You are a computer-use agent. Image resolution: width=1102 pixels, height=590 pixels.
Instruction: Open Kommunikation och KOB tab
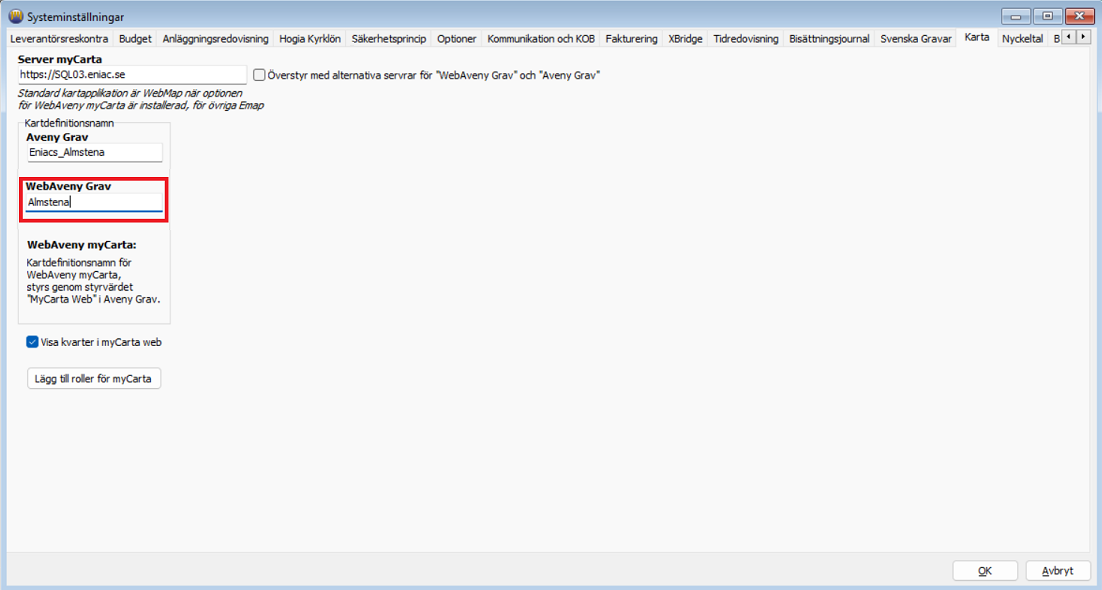click(541, 39)
